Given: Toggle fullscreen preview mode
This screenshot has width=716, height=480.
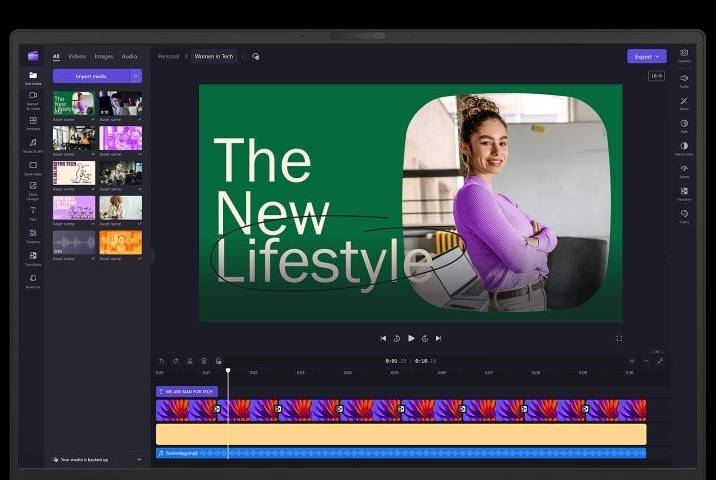Looking at the screenshot, I should [x=619, y=338].
